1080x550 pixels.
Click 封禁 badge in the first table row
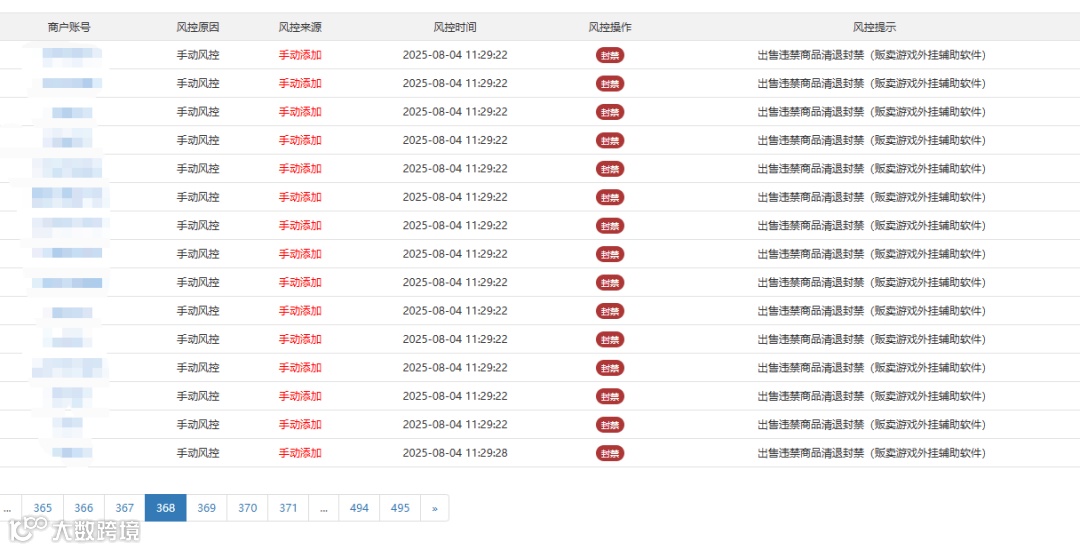tap(610, 55)
